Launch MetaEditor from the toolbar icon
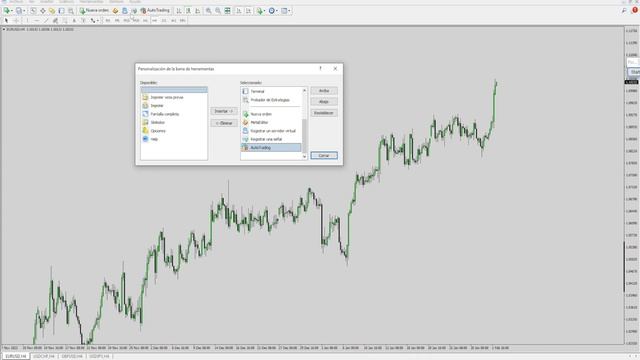 click(x=115, y=11)
